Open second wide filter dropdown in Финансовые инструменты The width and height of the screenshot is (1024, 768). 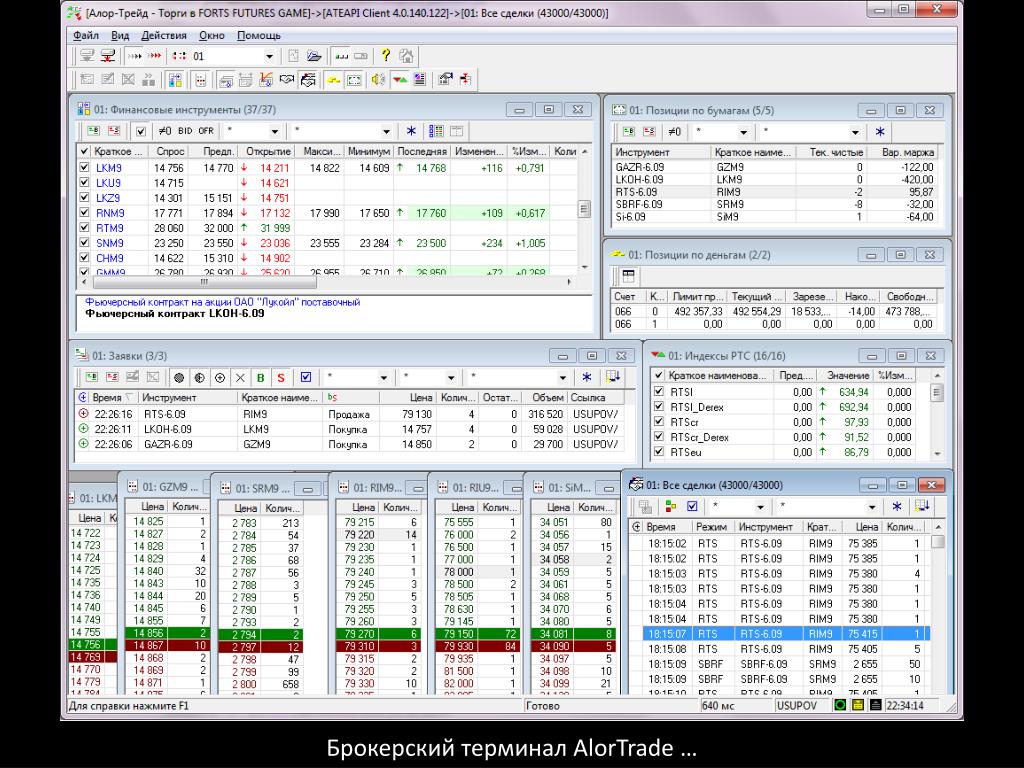pos(386,131)
